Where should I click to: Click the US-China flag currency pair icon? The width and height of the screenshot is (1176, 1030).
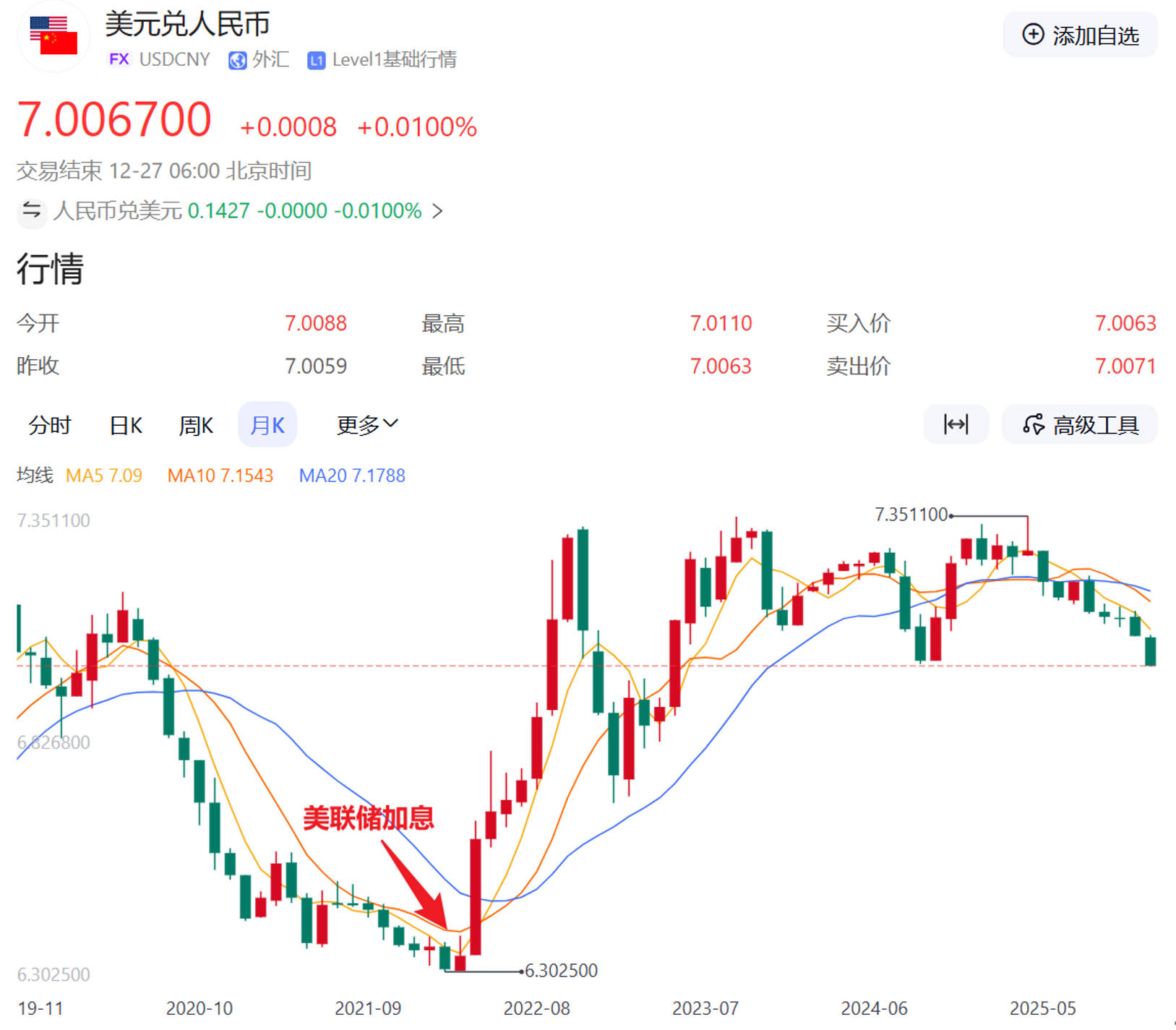click(53, 36)
